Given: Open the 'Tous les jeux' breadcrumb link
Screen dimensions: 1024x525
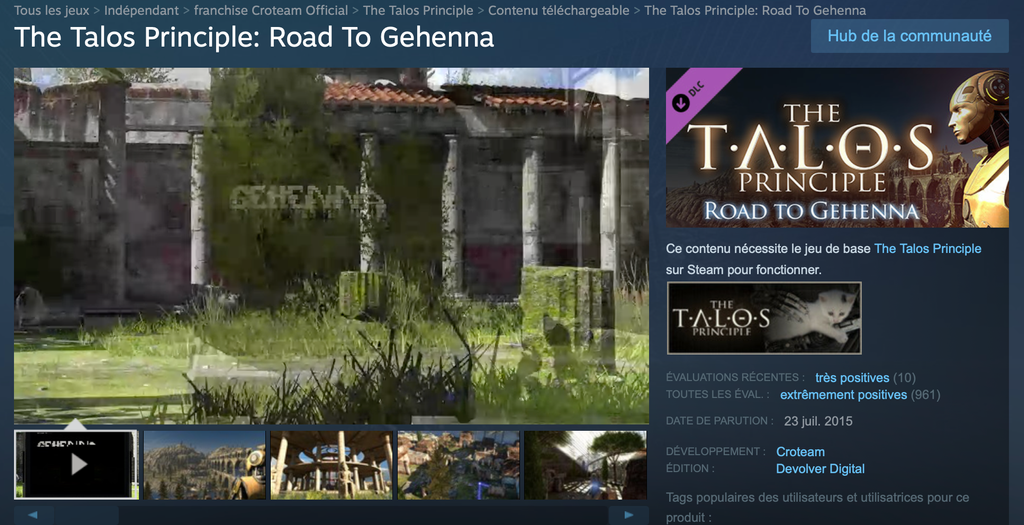Looking at the screenshot, I should (x=52, y=10).
